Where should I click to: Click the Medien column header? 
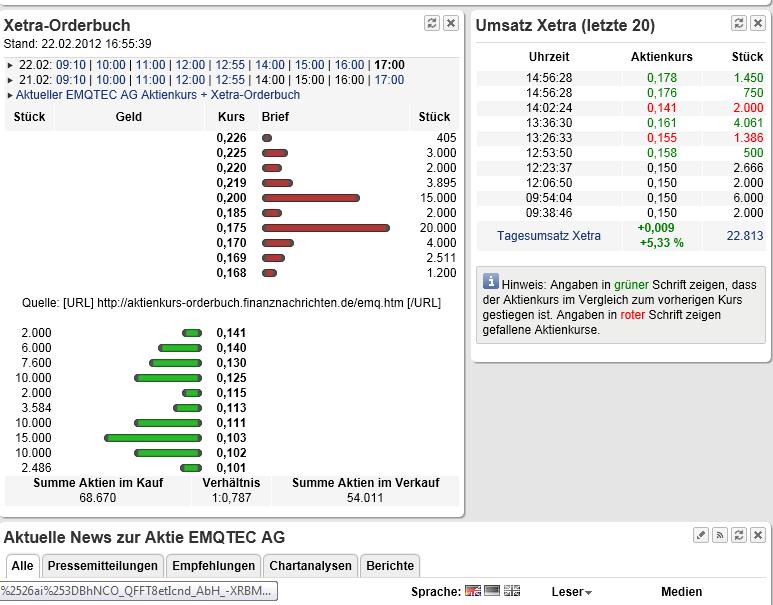point(681,592)
